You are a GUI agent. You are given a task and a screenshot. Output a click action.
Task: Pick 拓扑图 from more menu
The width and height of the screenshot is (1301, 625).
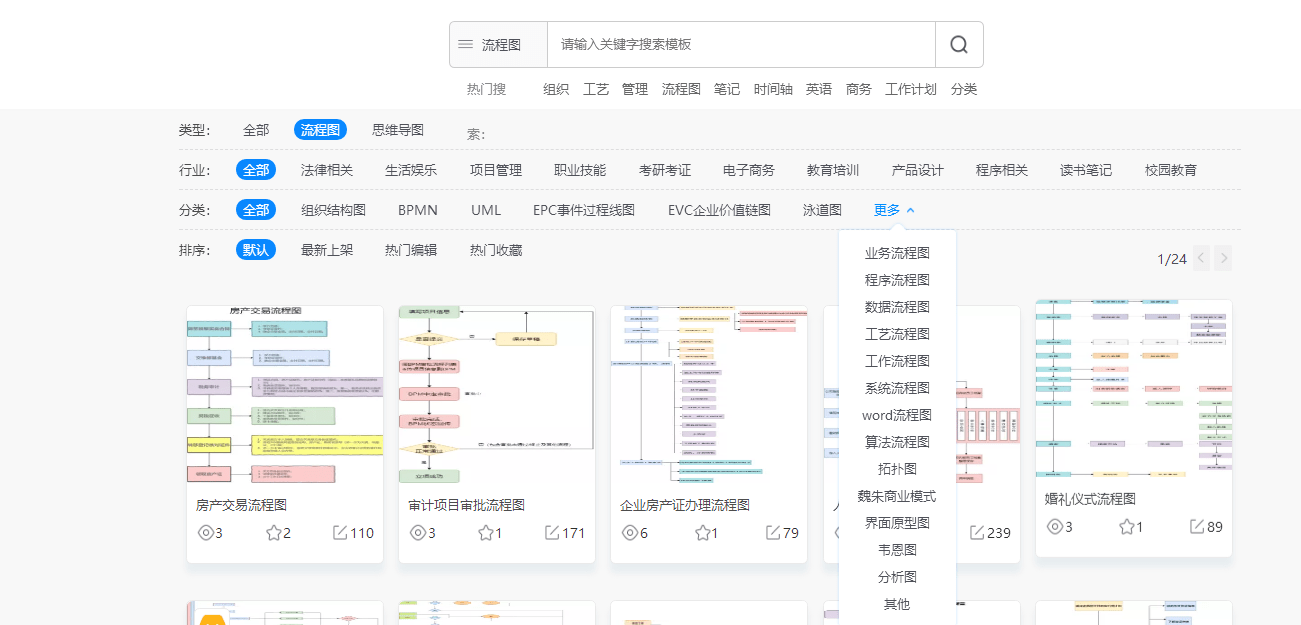[897, 469]
